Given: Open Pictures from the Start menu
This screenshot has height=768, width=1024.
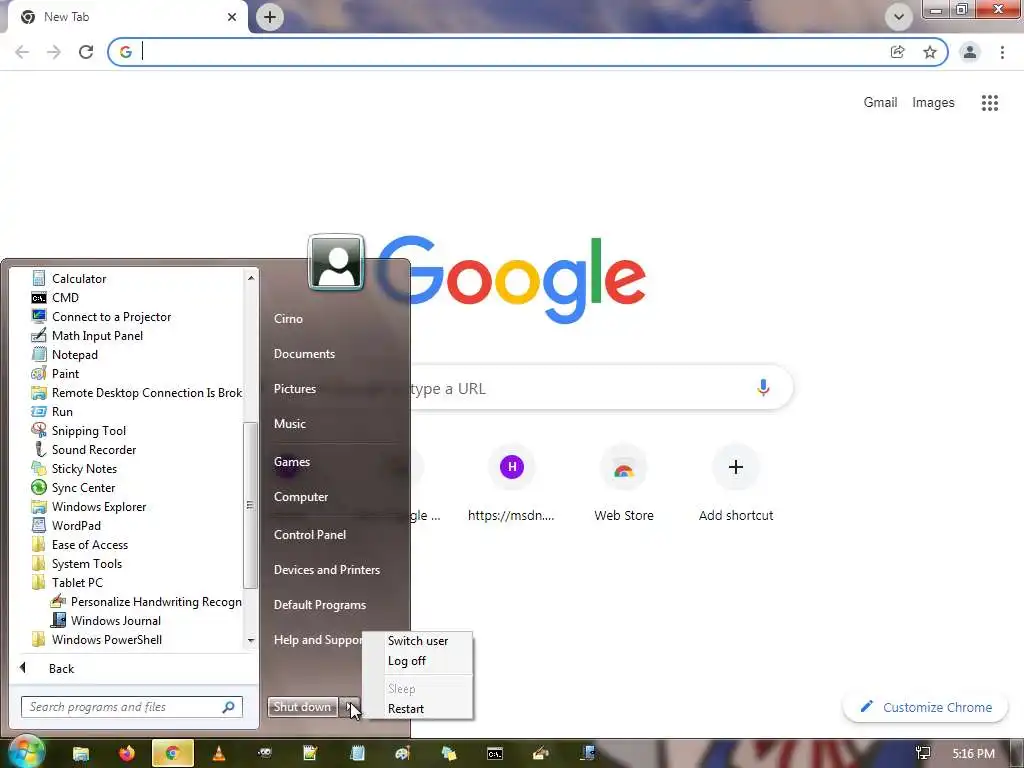Looking at the screenshot, I should [295, 389].
